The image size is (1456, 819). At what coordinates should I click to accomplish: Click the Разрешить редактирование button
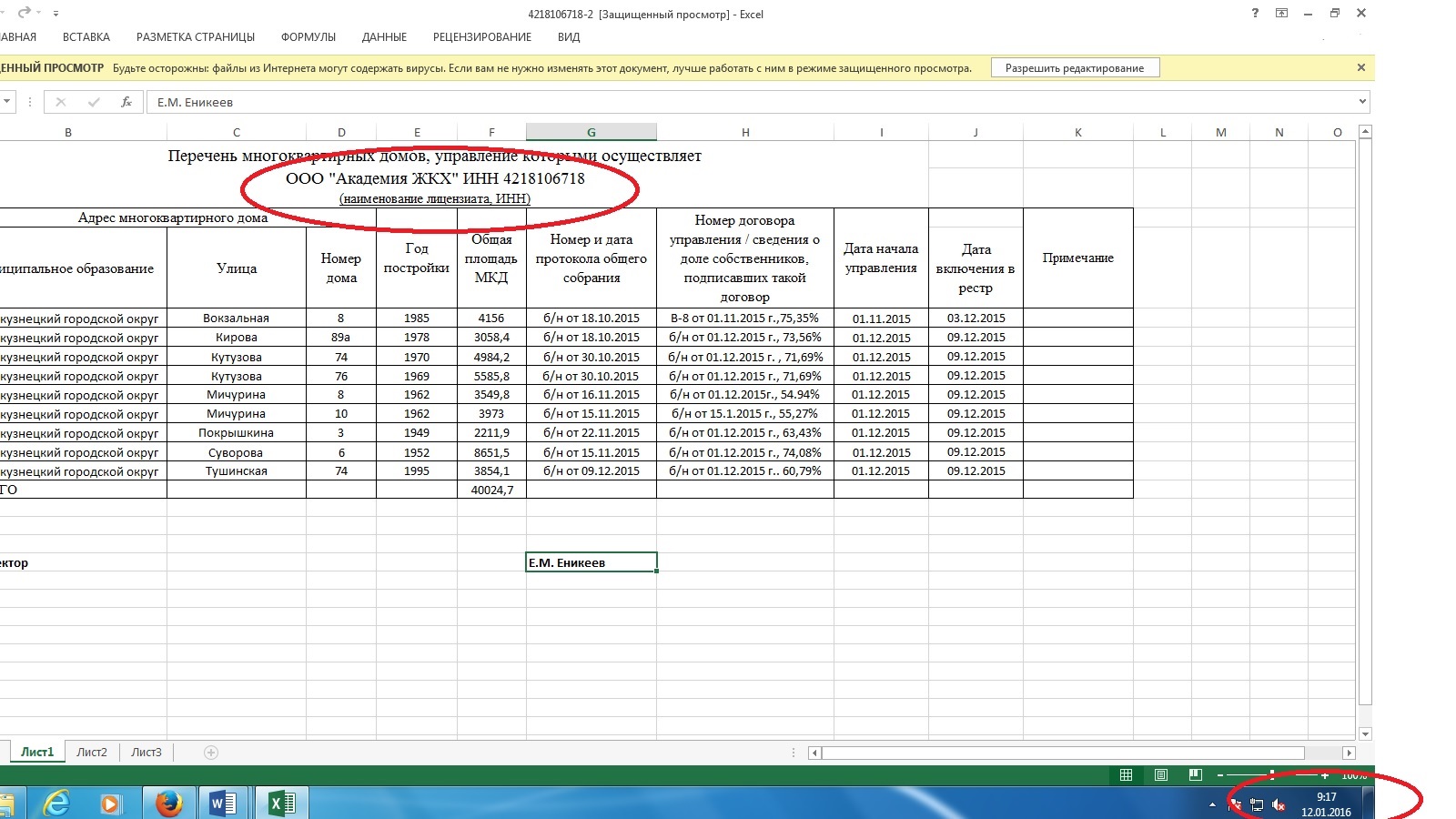(x=1075, y=68)
